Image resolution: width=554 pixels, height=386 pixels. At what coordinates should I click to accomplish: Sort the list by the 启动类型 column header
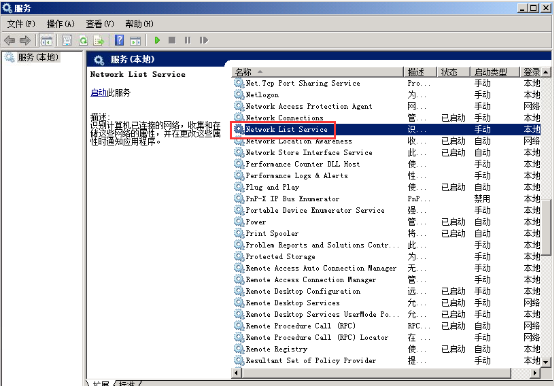pyautogui.click(x=494, y=72)
